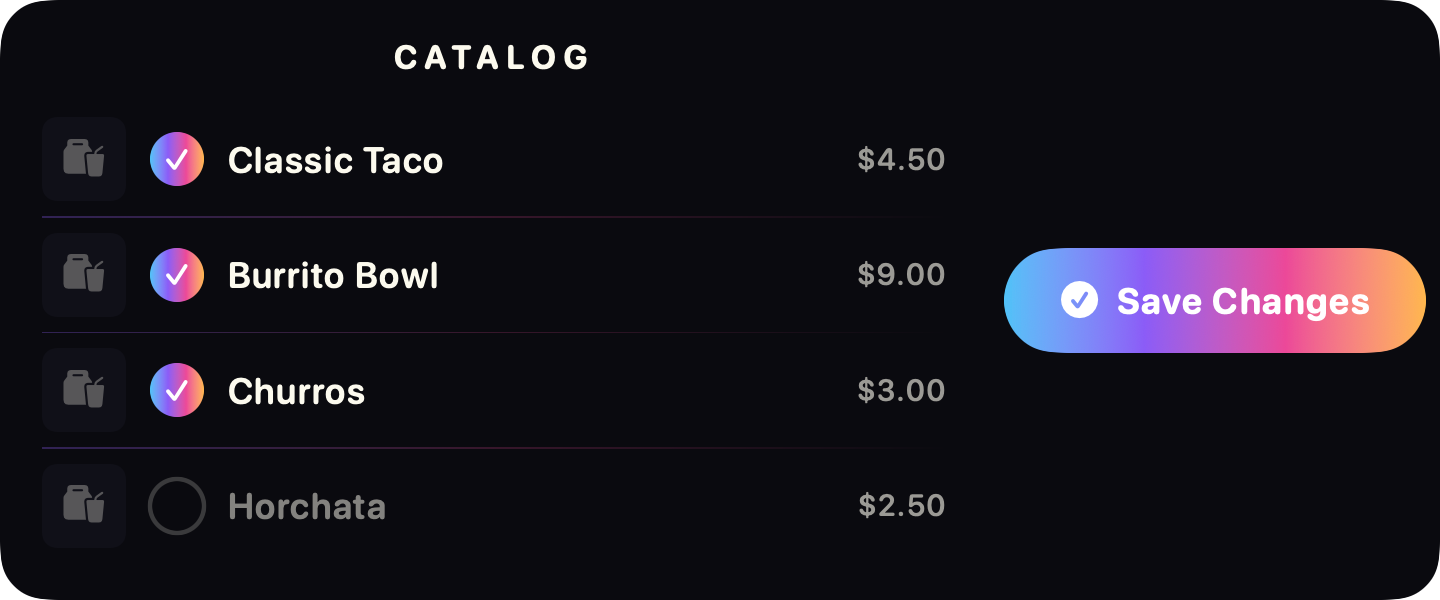Screen dimensions: 1440x600
Task: Click the CATALOG heading
Action: (x=492, y=58)
